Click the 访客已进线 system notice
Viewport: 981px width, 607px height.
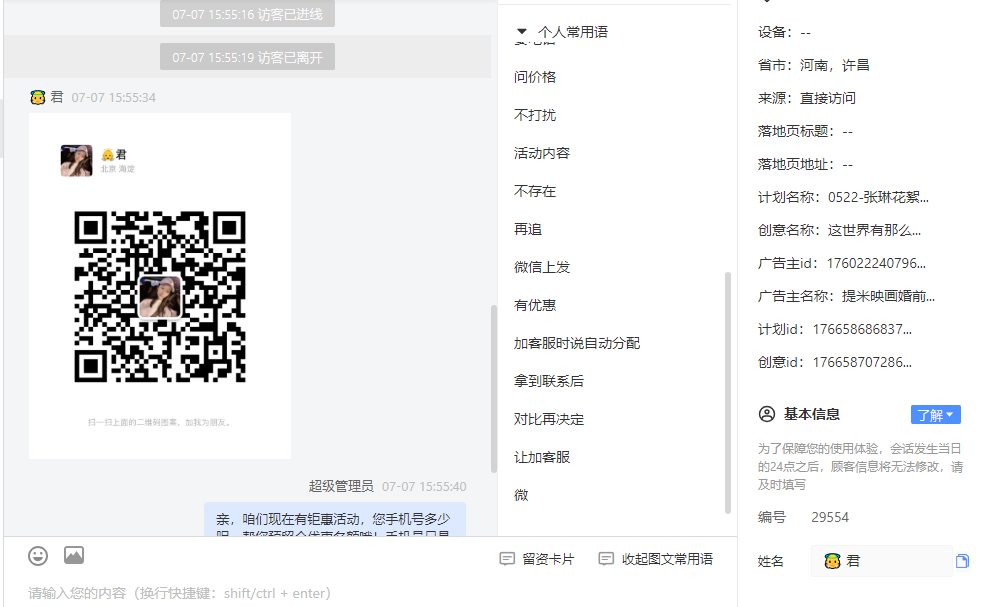pos(247,14)
